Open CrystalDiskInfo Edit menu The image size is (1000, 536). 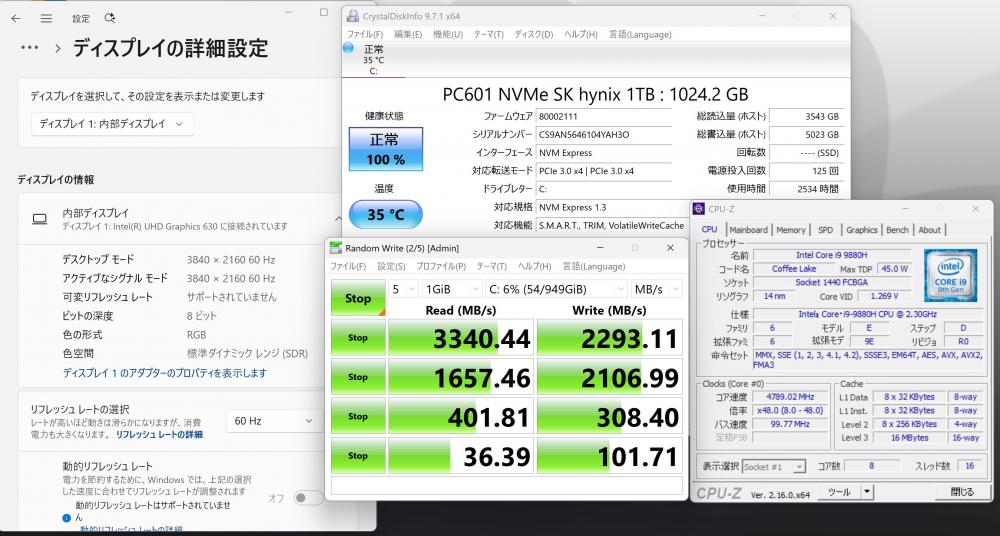point(408,34)
